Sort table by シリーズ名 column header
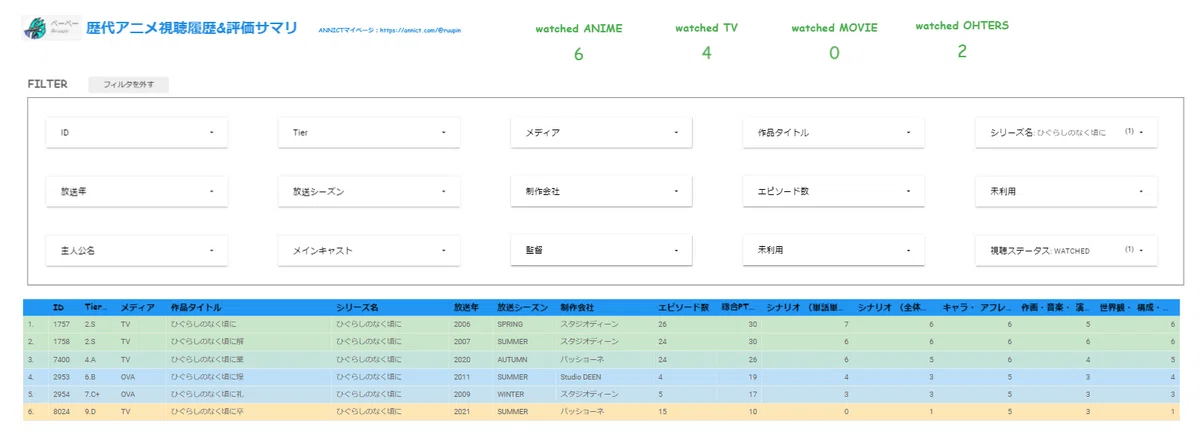 click(358, 308)
